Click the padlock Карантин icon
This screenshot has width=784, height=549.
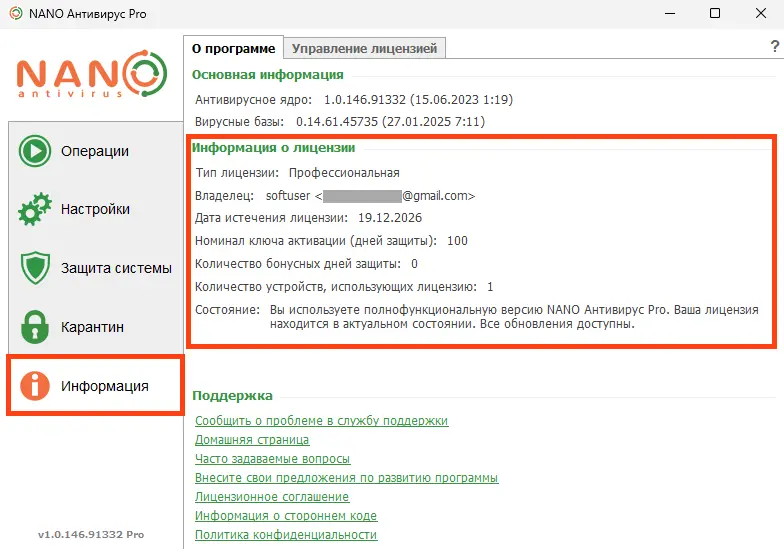pos(35,327)
